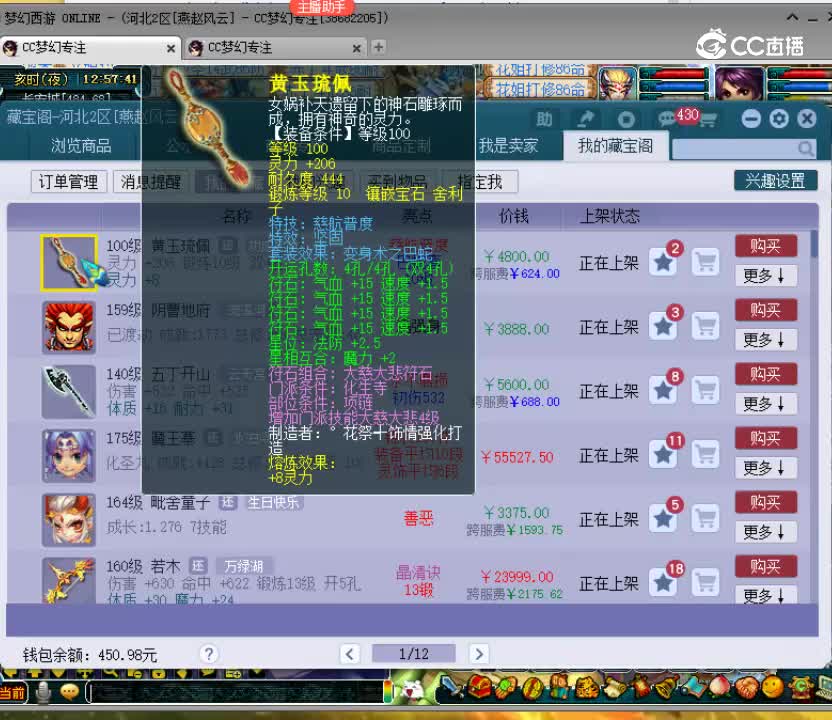This screenshot has width=832, height=720.
Task: Click the yellow smiley icon in bottom toolbar
Action: coord(773,687)
